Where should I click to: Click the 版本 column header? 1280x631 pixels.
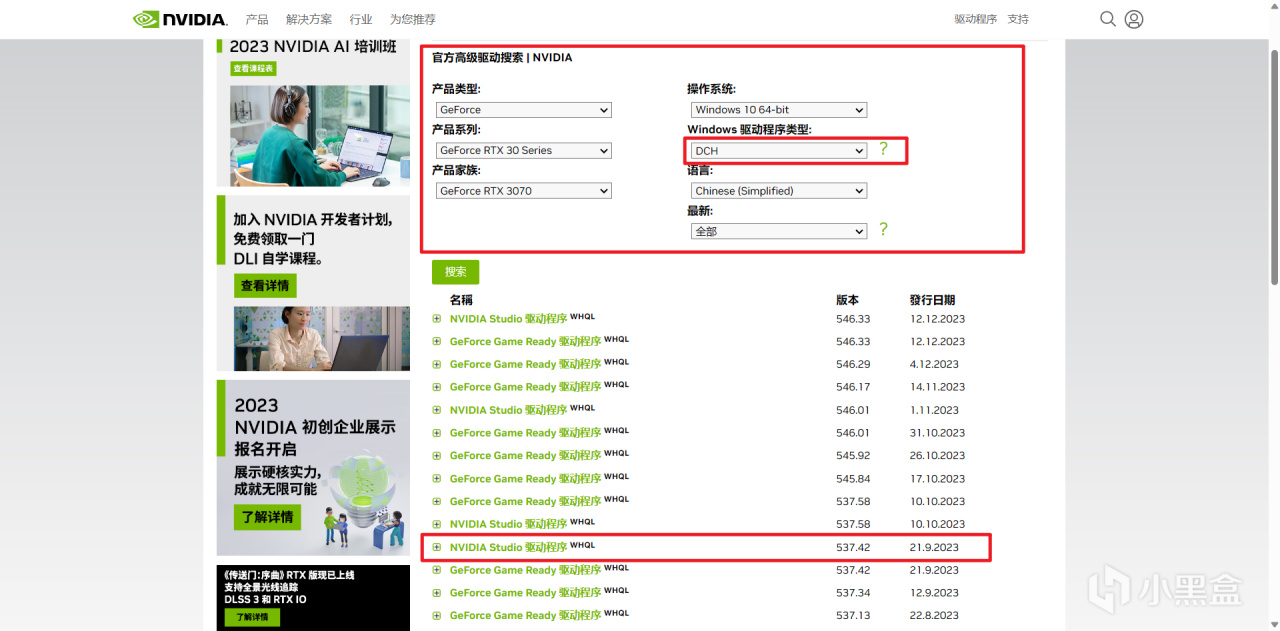point(847,300)
